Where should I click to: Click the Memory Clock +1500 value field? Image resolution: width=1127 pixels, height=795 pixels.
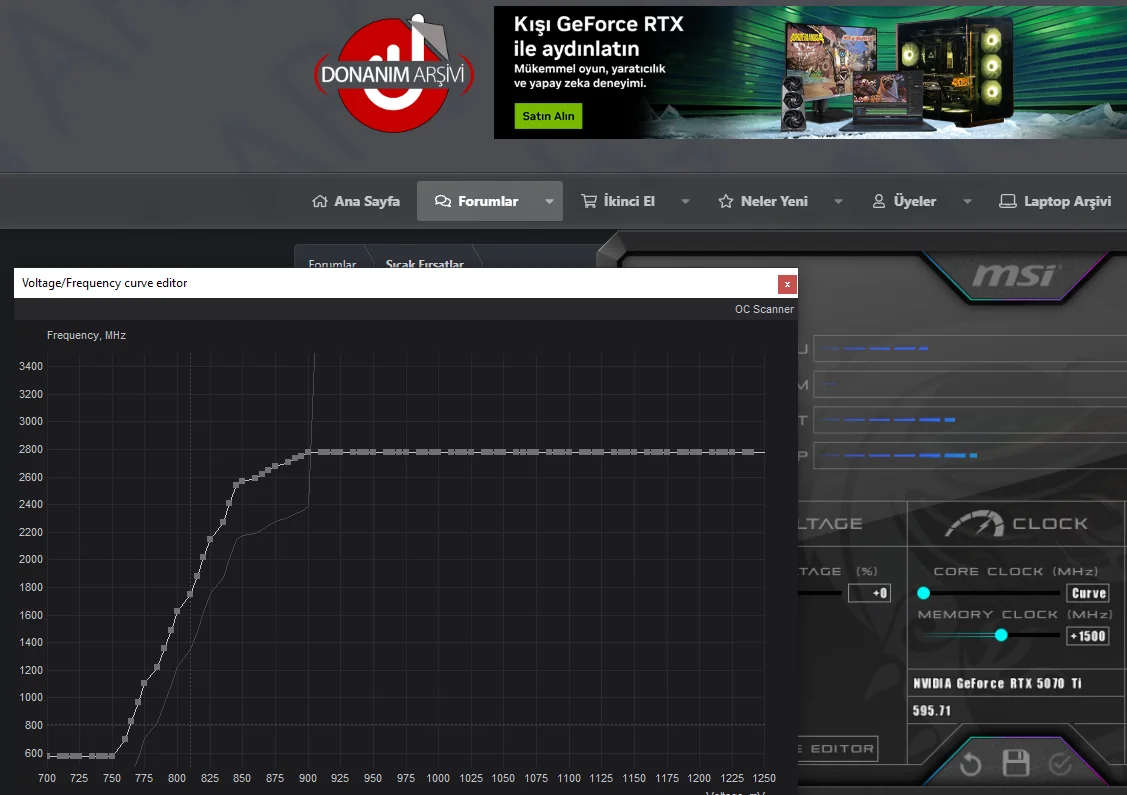point(1087,636)
